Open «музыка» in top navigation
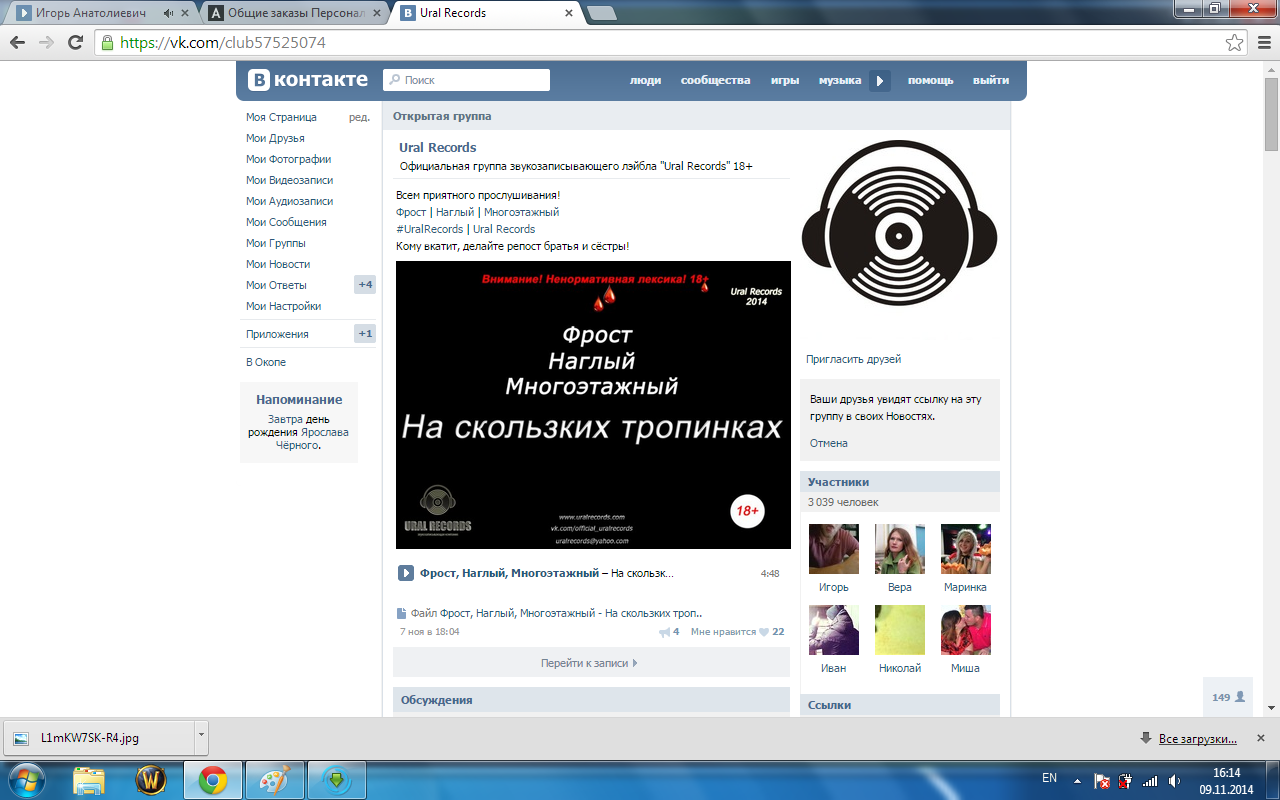Viewport: 1280px width, 800px height. coord(840,80)
